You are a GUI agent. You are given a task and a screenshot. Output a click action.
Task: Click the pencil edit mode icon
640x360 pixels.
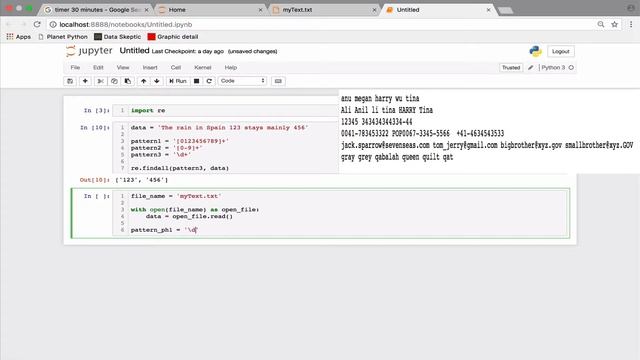[531, 67]
